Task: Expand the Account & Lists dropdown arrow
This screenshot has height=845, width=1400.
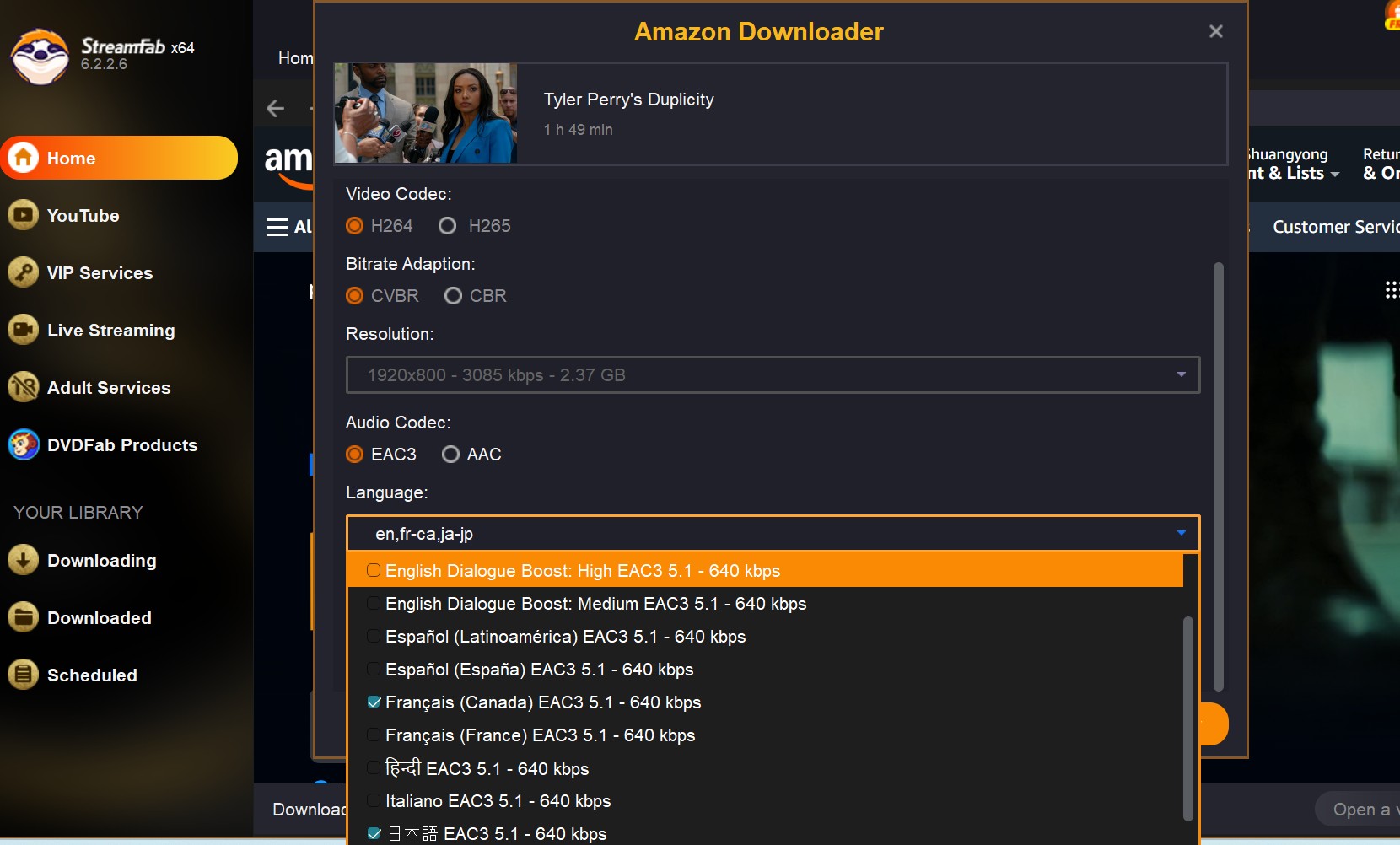Action: [1334, 175]
